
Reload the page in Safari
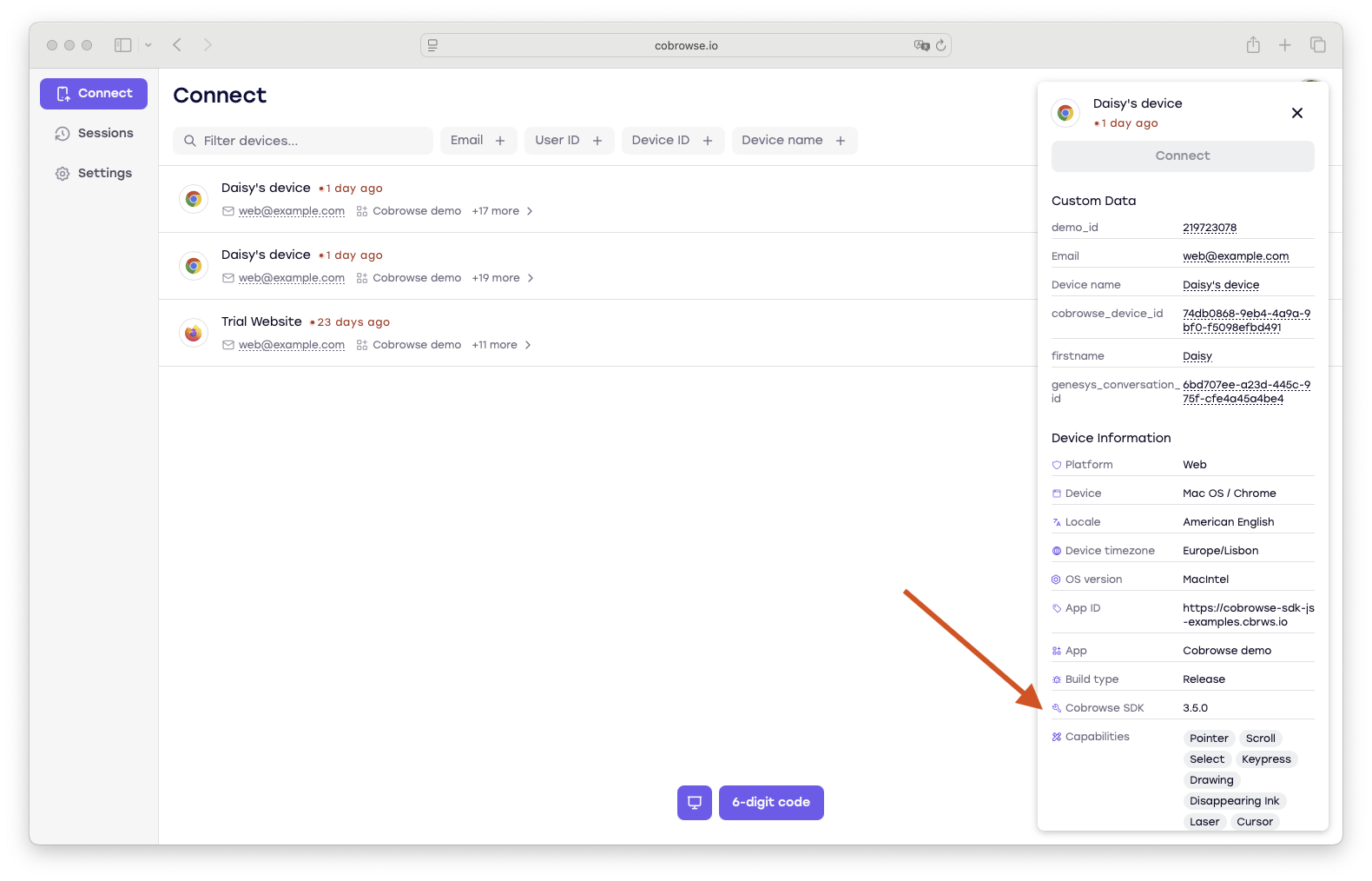point(940,45)
